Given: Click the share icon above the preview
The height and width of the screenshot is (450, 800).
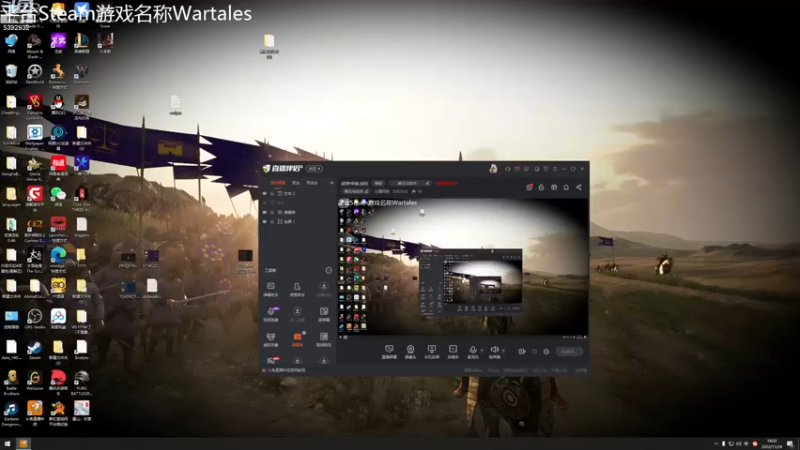Looking at the screenshot, I should pyautogui.click(x=579, y=187).
